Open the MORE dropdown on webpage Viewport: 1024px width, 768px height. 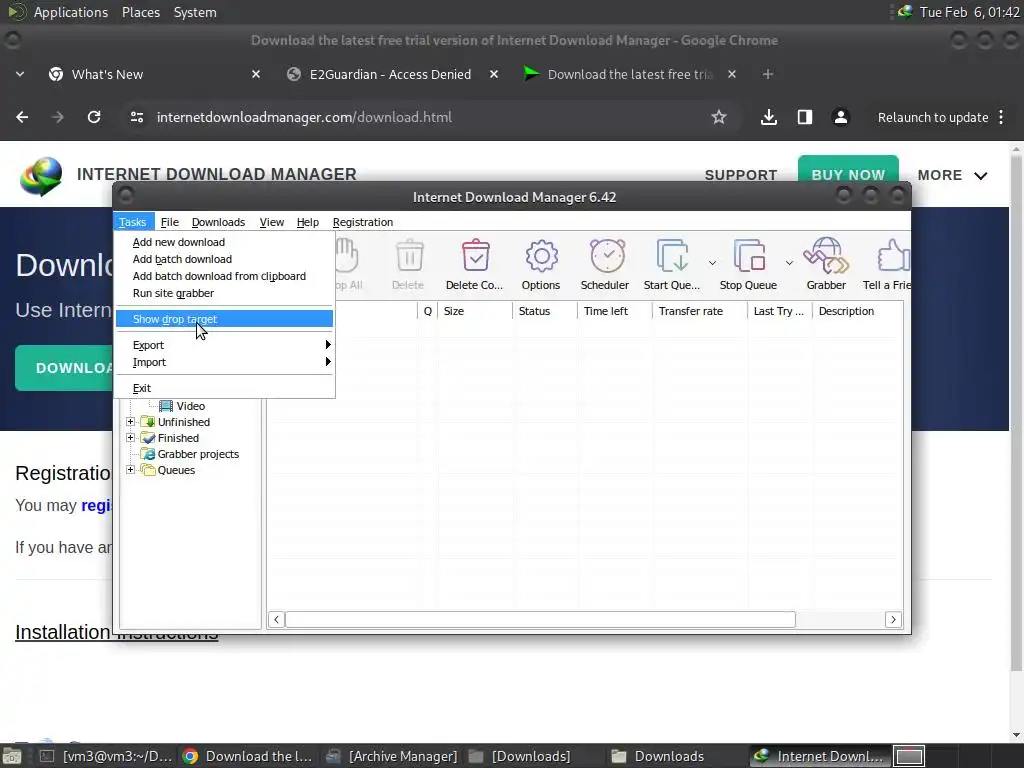(953, 175)
